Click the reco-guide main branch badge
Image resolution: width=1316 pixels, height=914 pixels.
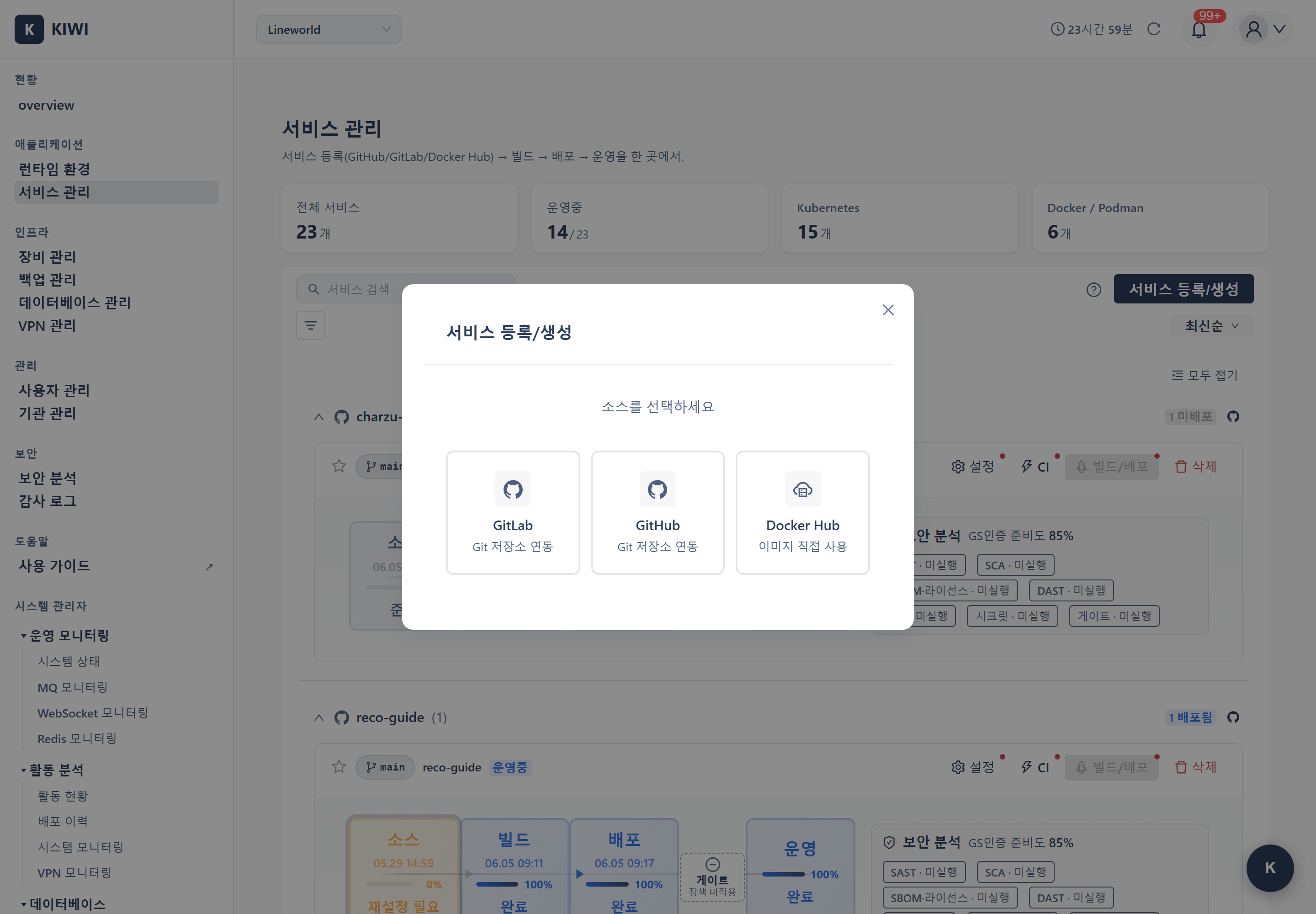click(x=385, y=767)
